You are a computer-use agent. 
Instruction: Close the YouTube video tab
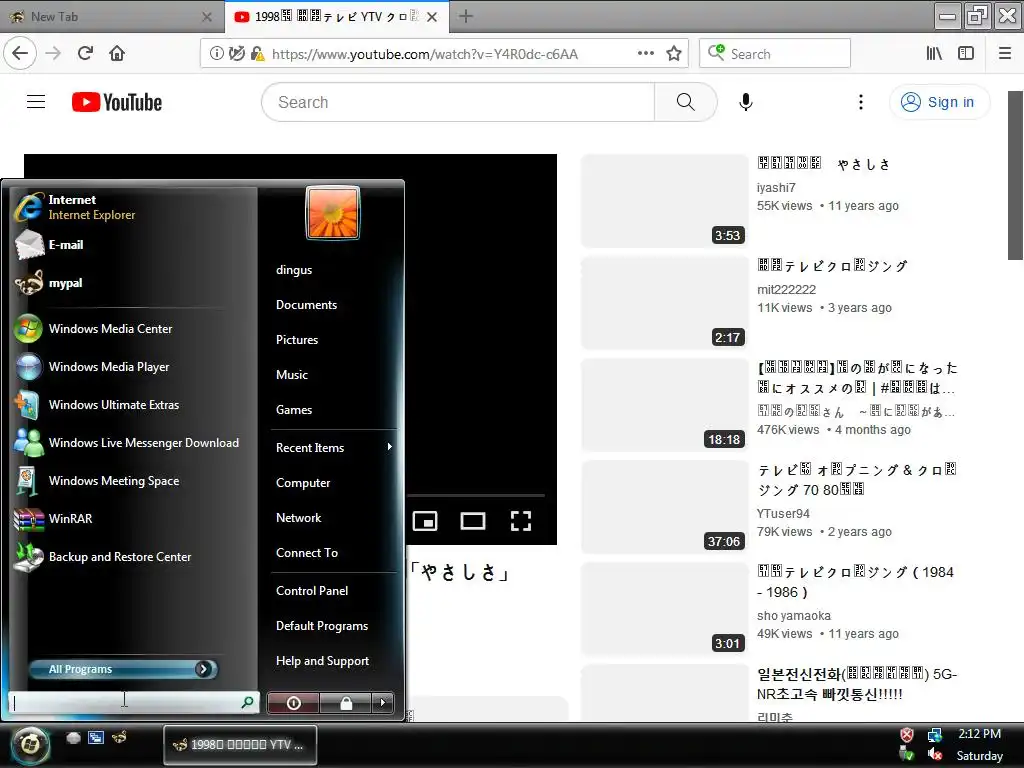click(x=432, y=17)
